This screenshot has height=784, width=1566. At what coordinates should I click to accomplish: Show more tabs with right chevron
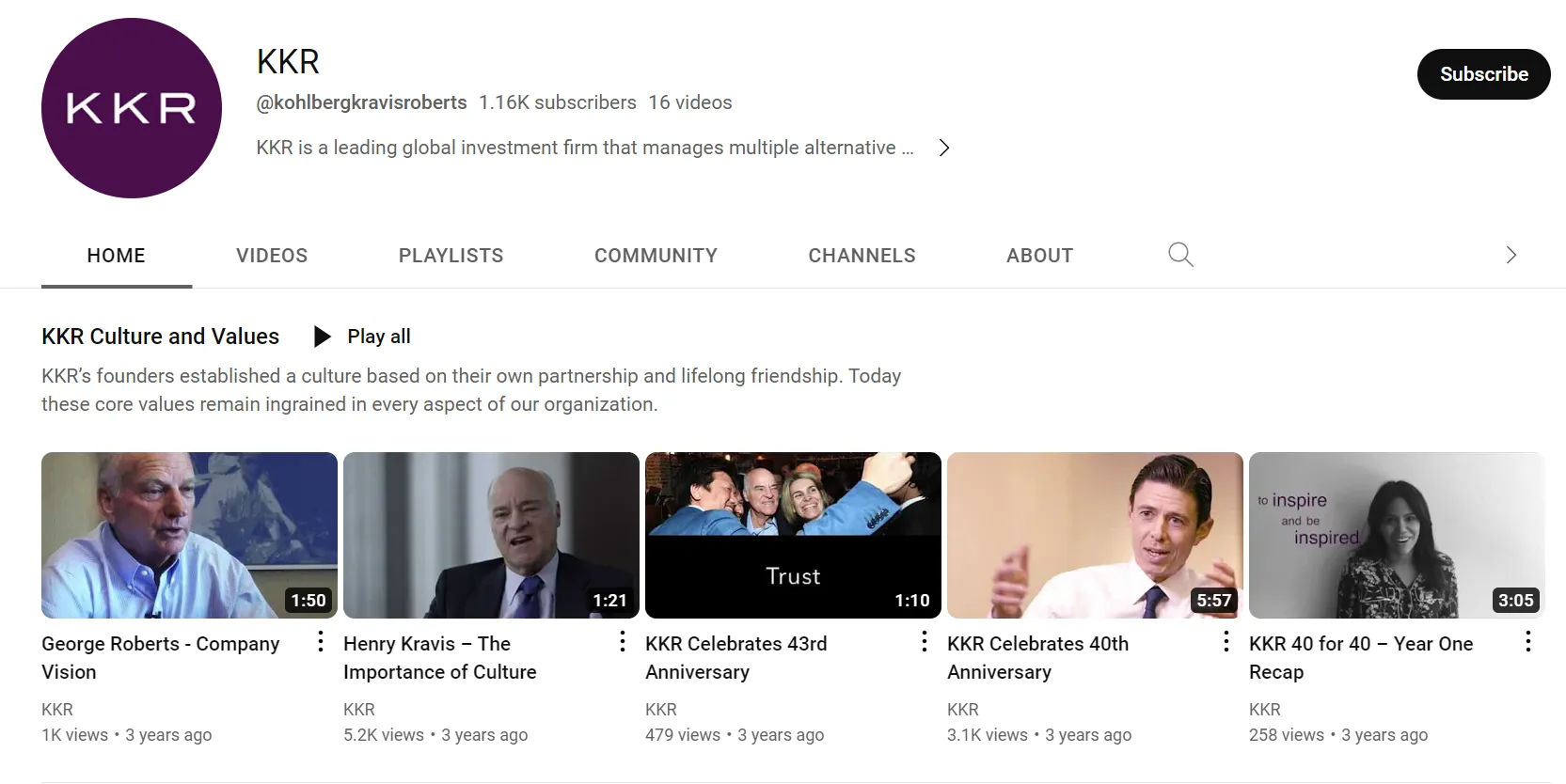tap(1511, 255)
